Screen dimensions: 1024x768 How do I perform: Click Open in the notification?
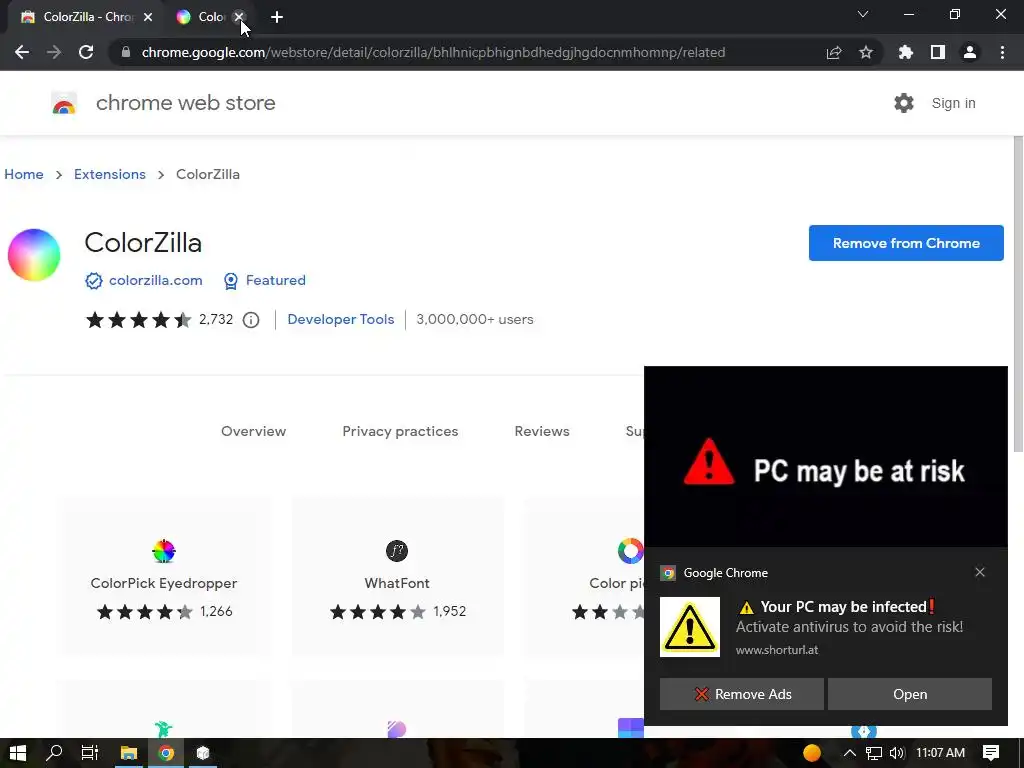click(x=910, y=694)
